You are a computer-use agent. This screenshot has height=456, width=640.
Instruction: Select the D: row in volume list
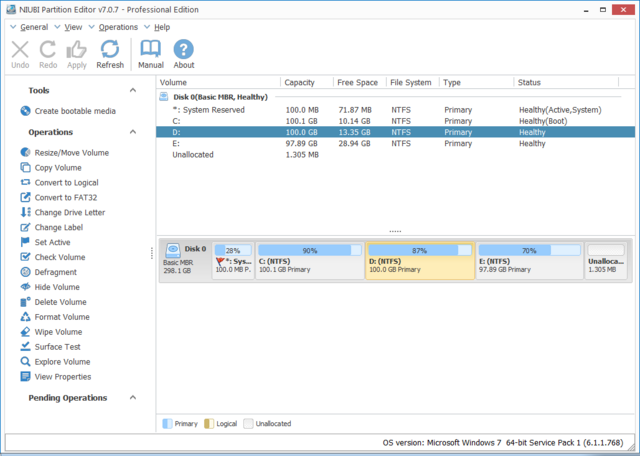[x=395, y=132]
